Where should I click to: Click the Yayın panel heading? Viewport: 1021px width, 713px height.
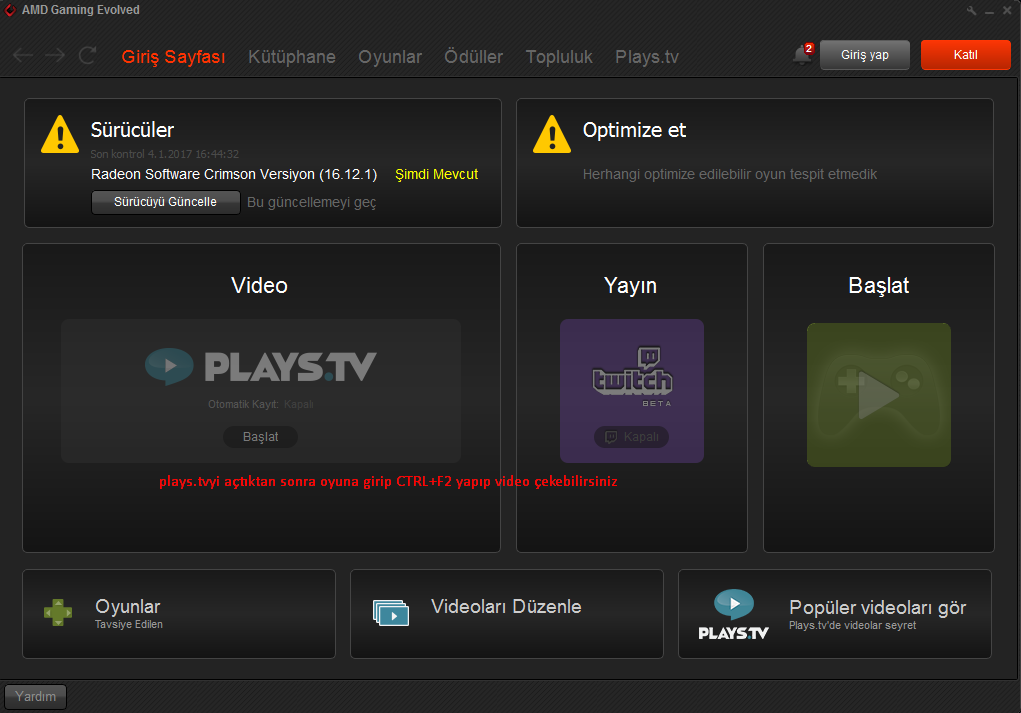click(630, 285)
